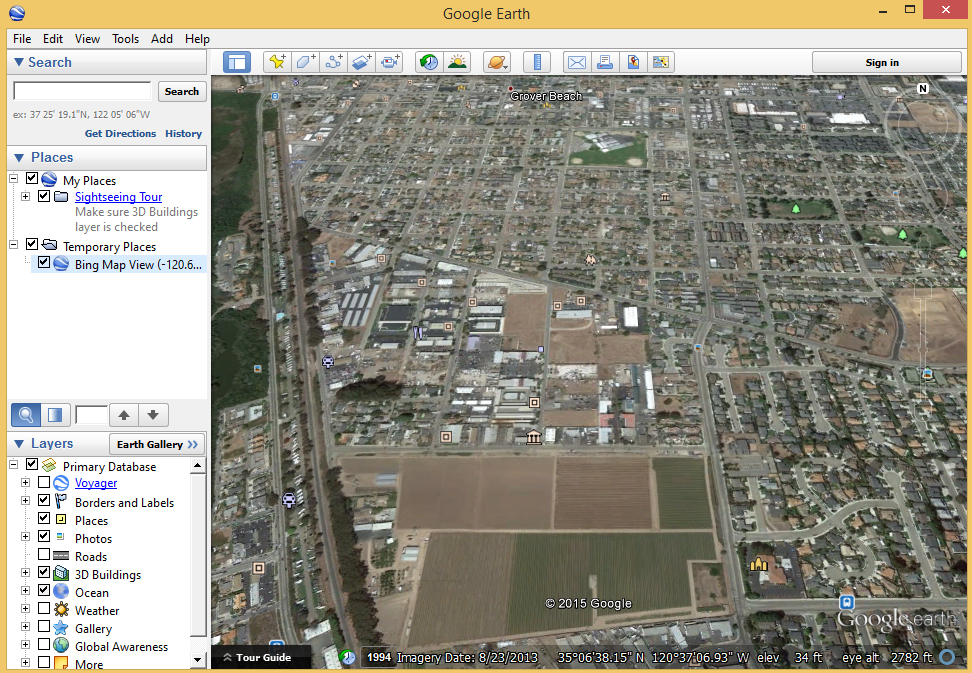Viewport: 972px width, 673px height.
Task: Collapse the Layers panel triangle
Action: pyautogui.click(x=19, y=444)
